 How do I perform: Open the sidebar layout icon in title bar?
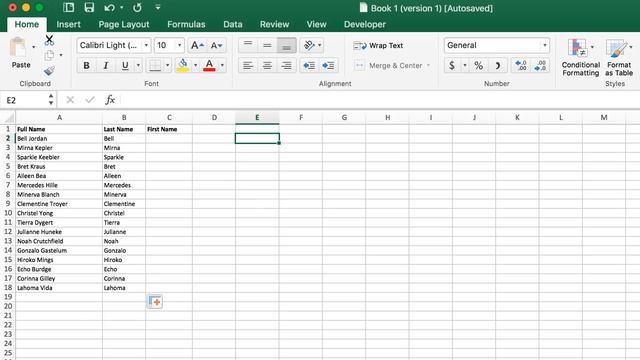tap(69, 7)
